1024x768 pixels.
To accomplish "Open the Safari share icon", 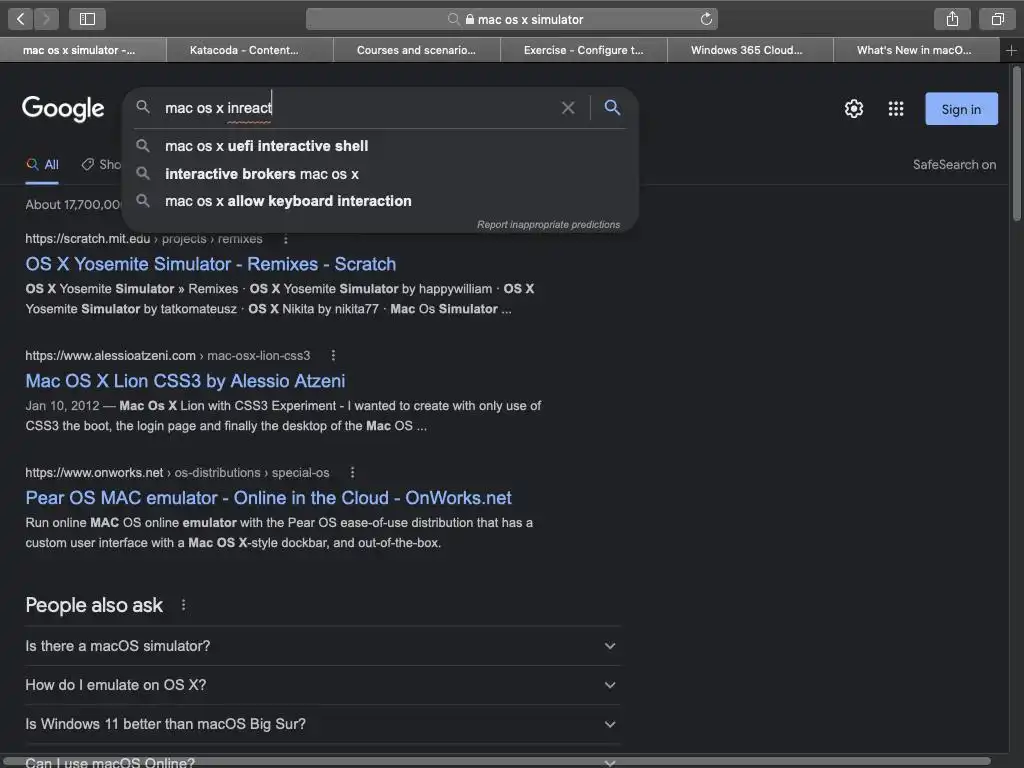I will point(952,19).
